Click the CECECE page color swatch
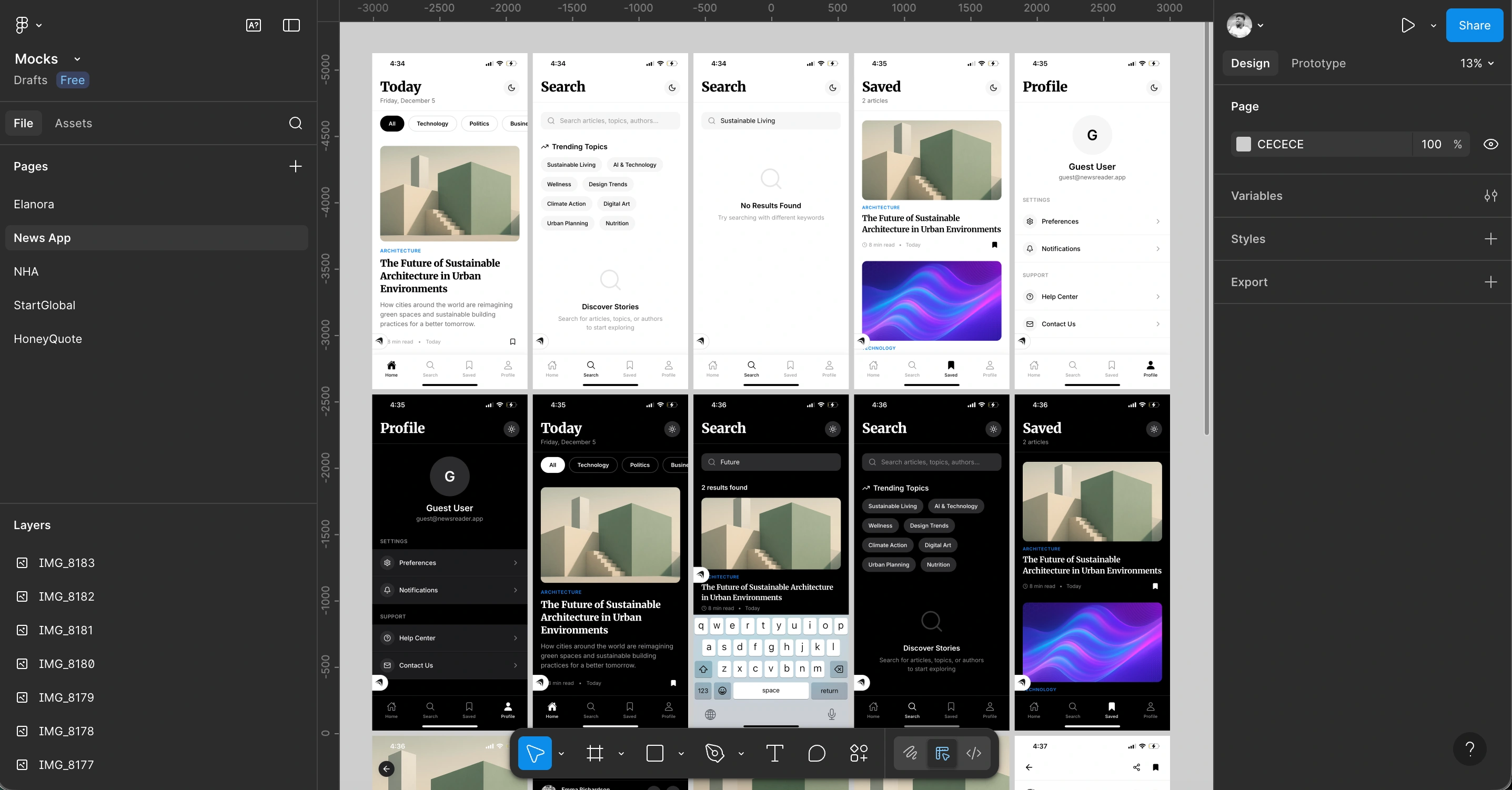This screenshot has width=1512, height=790. [1243, 145]
